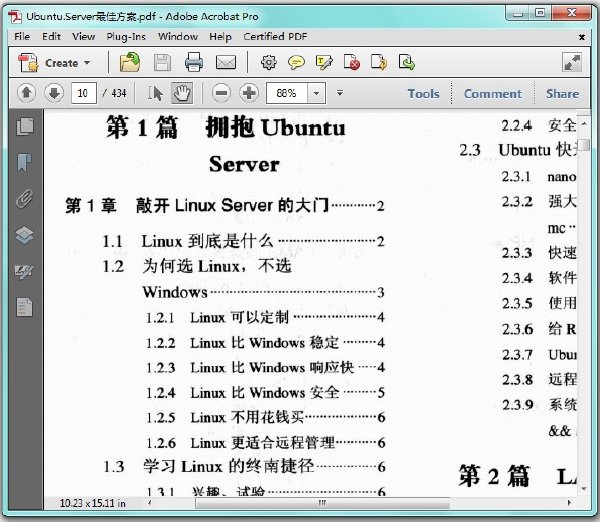Image resolution: width=600 pixels, height=522 pixels.
Task: Show the Attachments paperclip panel
Action: point(25,199)
